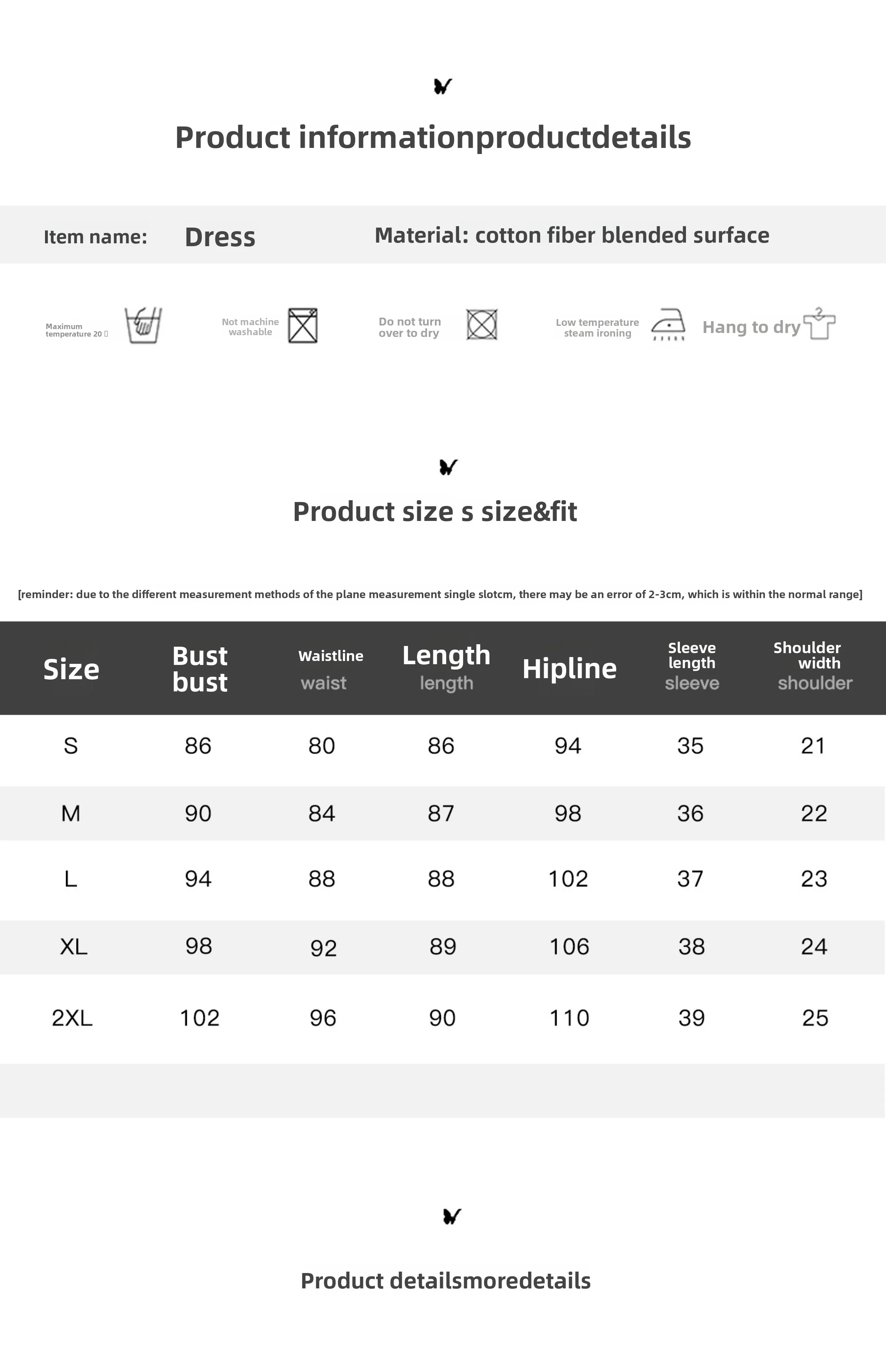The height and width of the screenshot is (1372, 886).
Task: Click the hand wash tub icon
Action: click(x=143, y=325)
